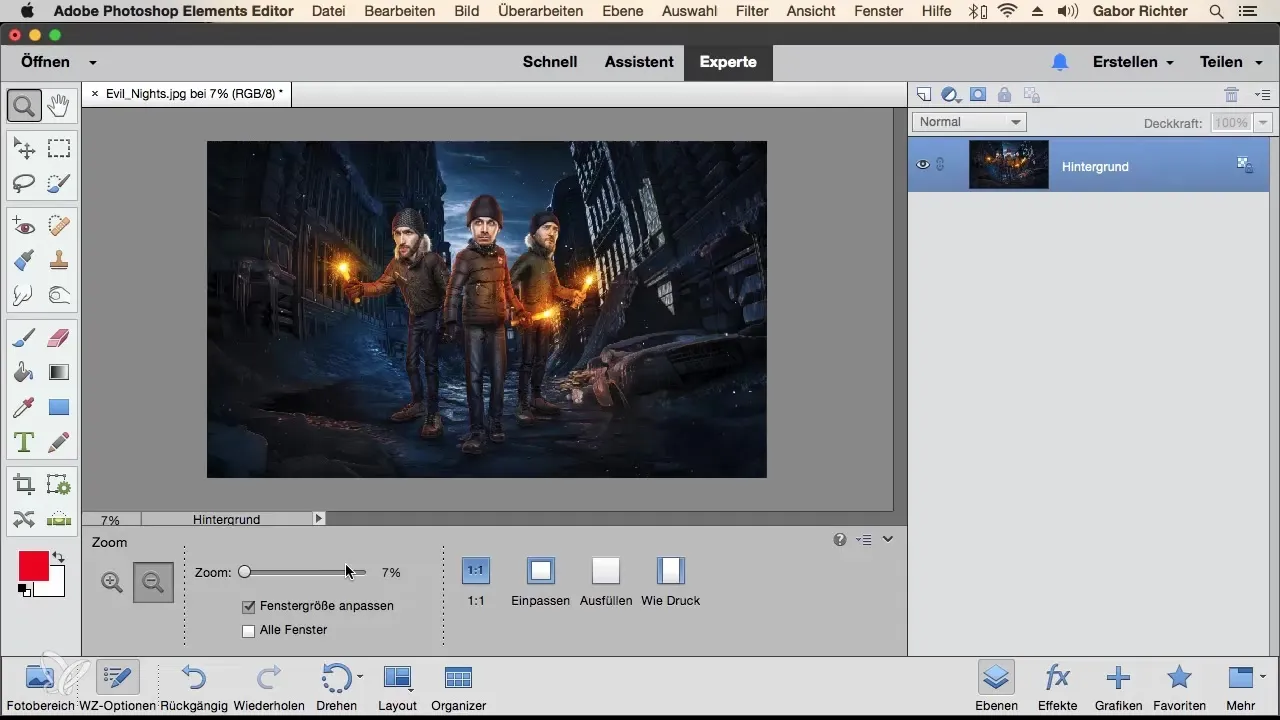
Task: Select the Zoom tool in toolbox
Action: (24, 104)
